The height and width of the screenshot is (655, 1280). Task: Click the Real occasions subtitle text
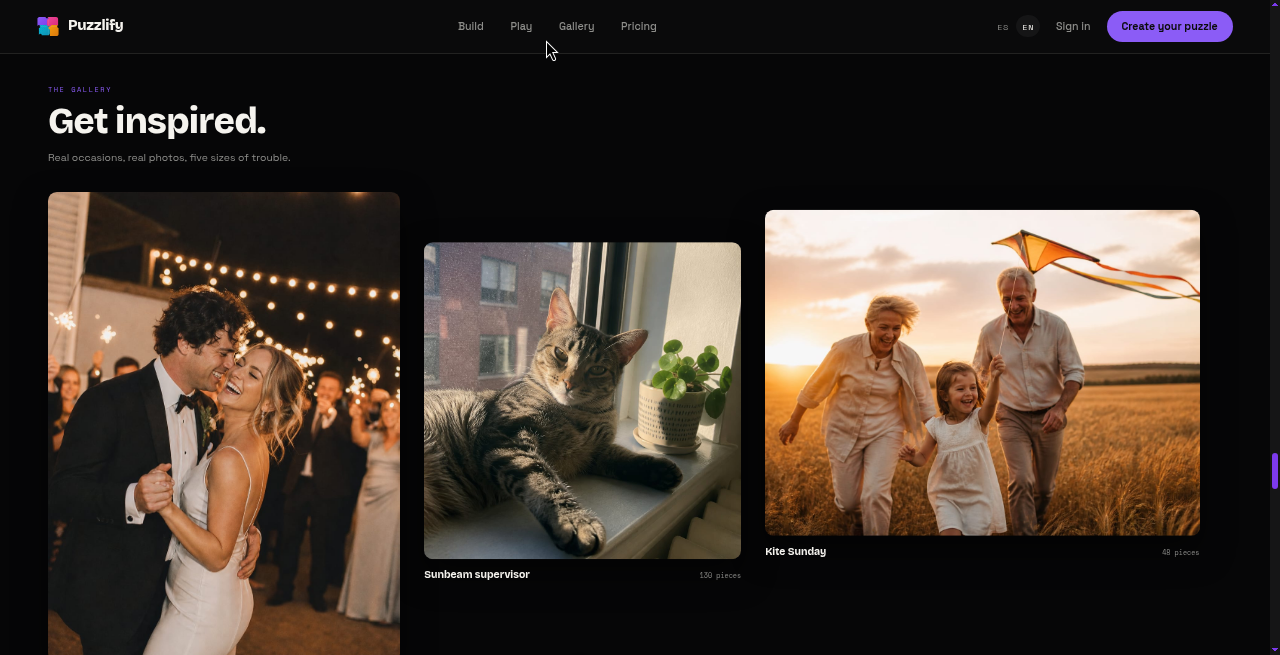[x=169, y=158]
